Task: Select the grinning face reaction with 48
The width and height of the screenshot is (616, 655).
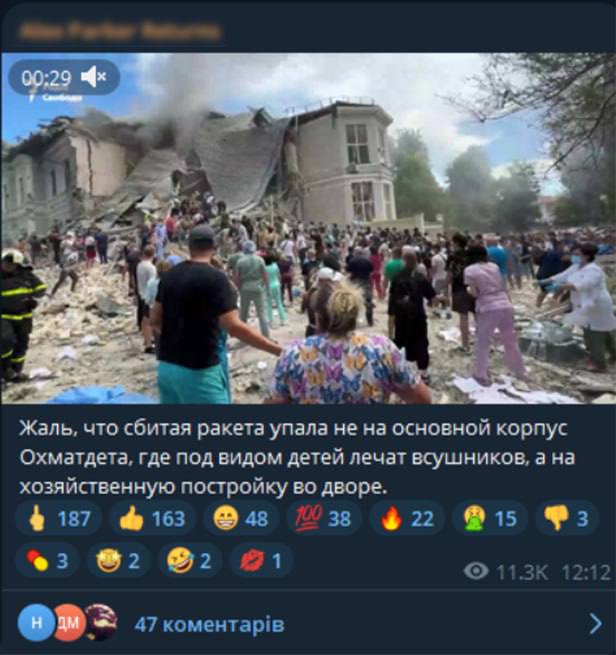Action: coord(241,518)
